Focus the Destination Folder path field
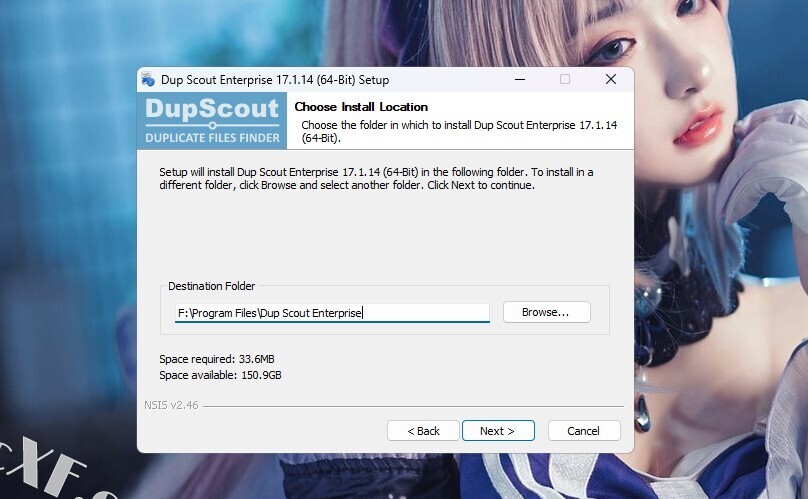The height and width of the screenshot is (499, 808). tap(332, 313)
